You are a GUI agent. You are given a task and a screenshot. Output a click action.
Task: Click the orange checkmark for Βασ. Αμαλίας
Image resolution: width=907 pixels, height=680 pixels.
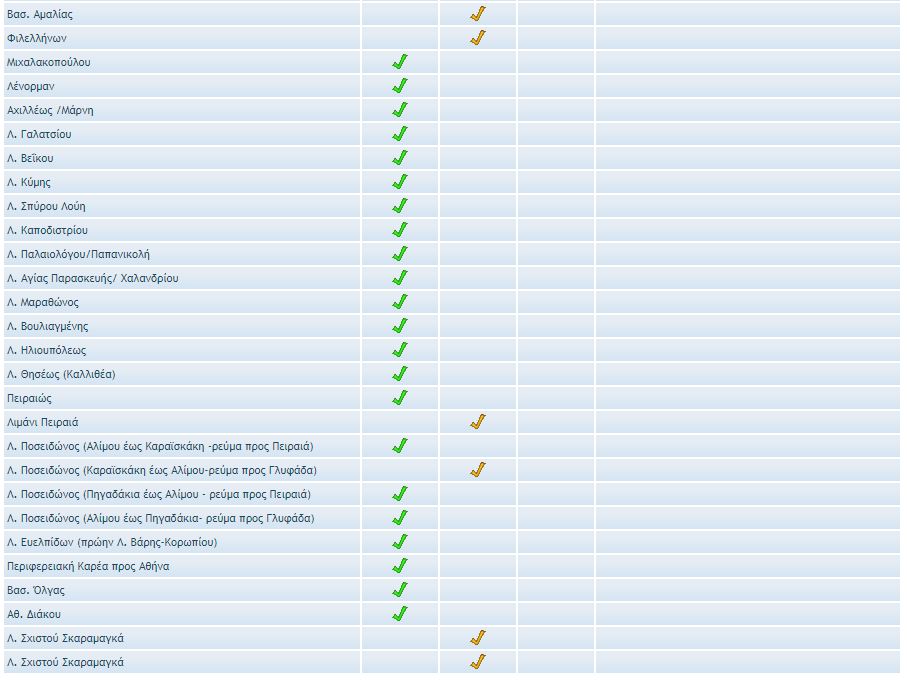[477, 14]
